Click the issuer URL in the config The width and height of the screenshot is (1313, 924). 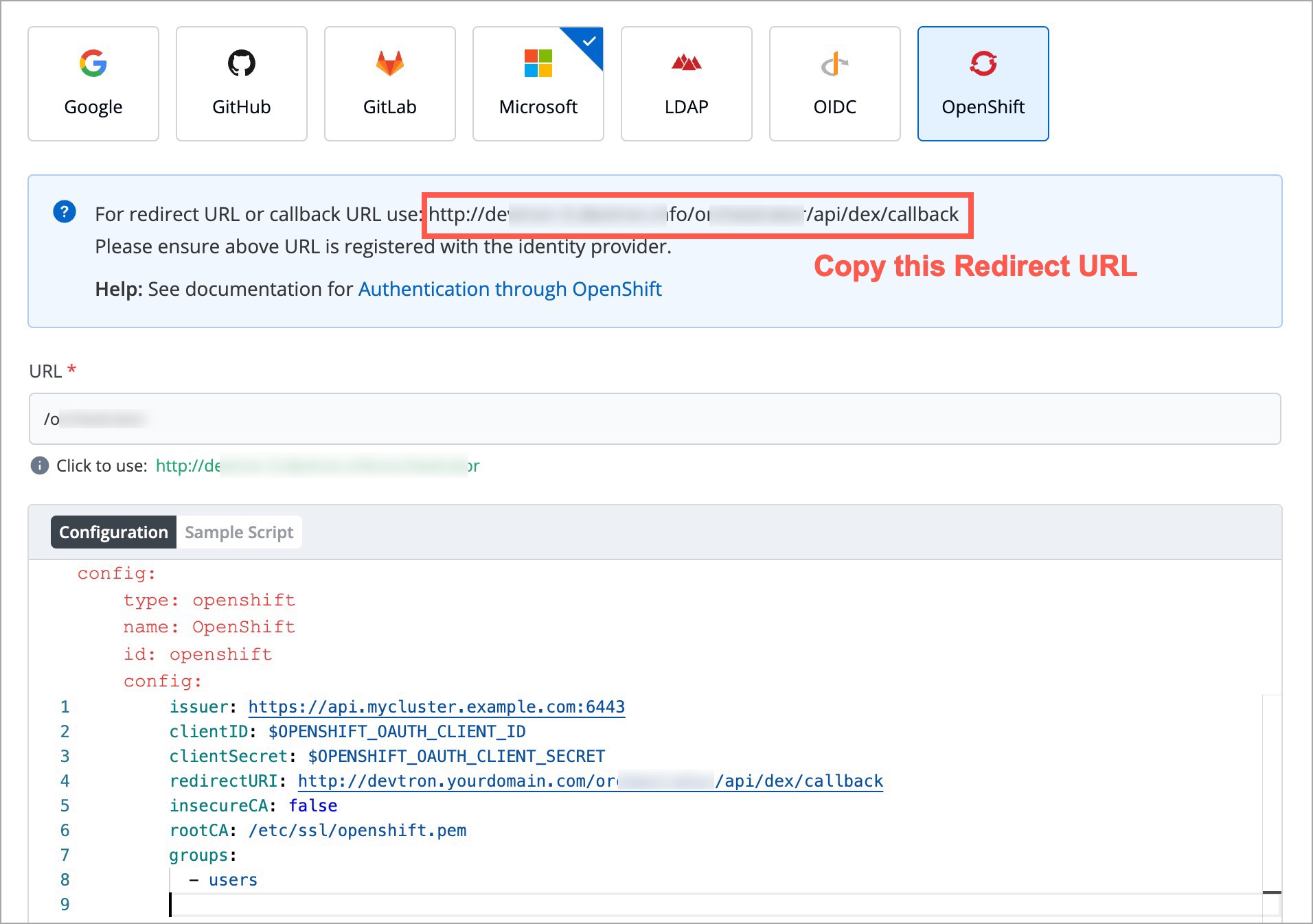(436, 707)
